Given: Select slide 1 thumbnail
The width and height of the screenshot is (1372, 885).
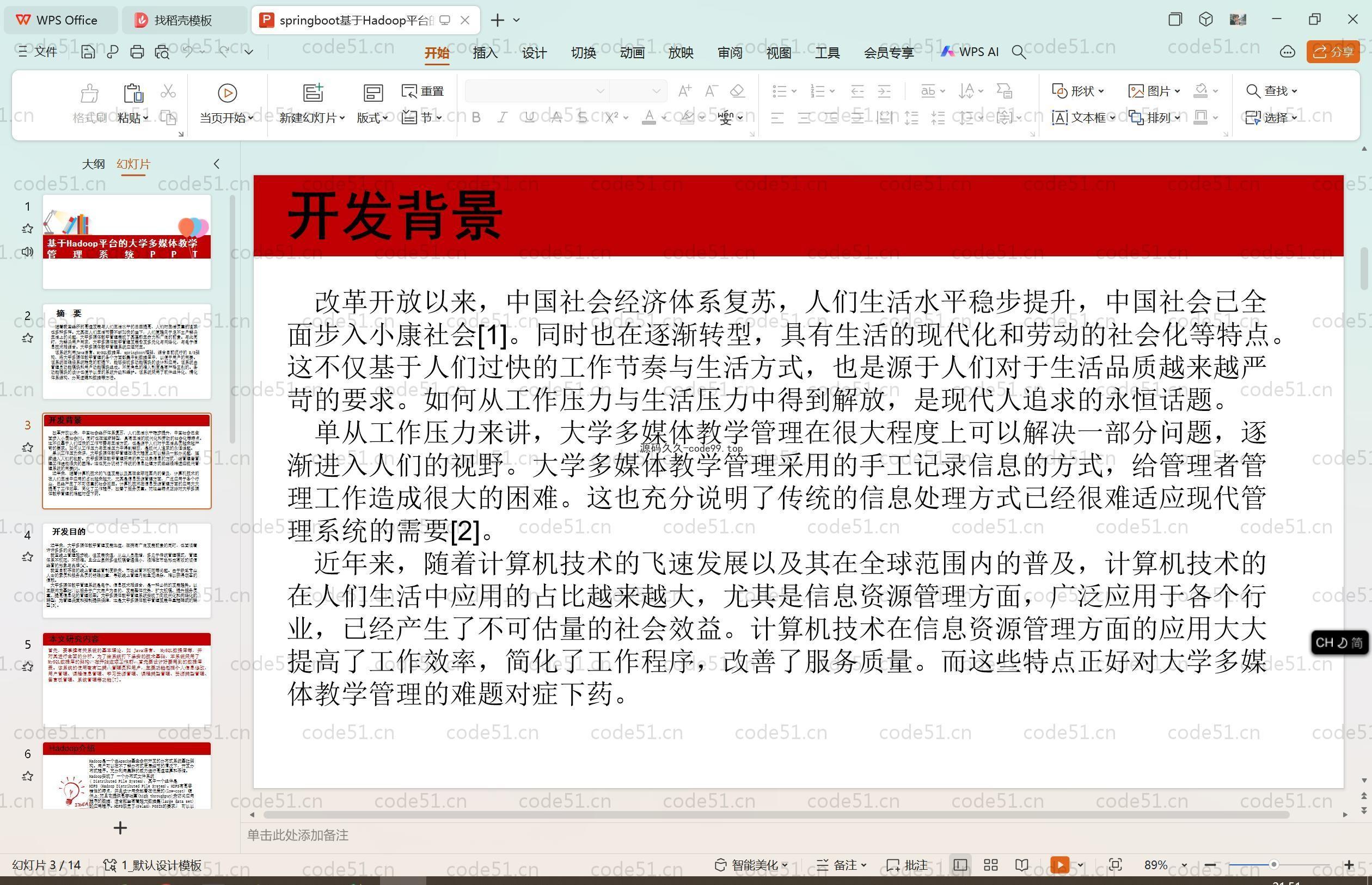Looking at the screenshot, I should (126, 241).
